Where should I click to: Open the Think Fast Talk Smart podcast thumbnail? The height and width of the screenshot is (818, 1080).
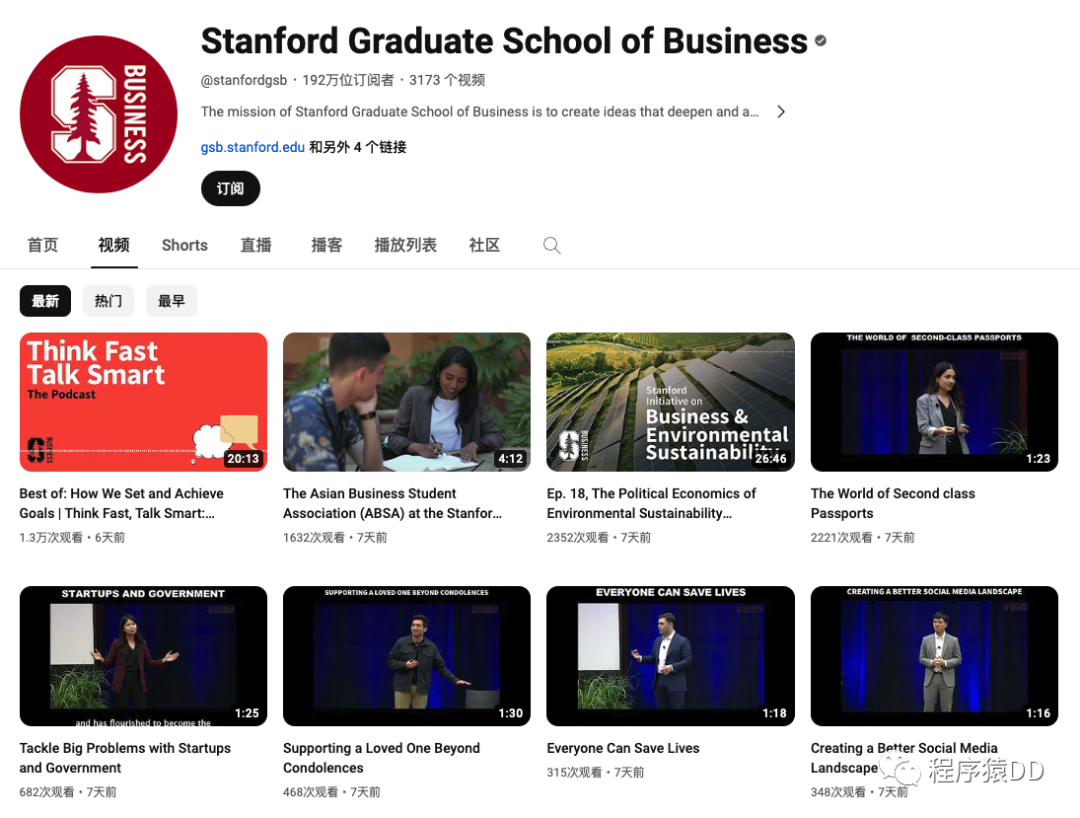143,402
